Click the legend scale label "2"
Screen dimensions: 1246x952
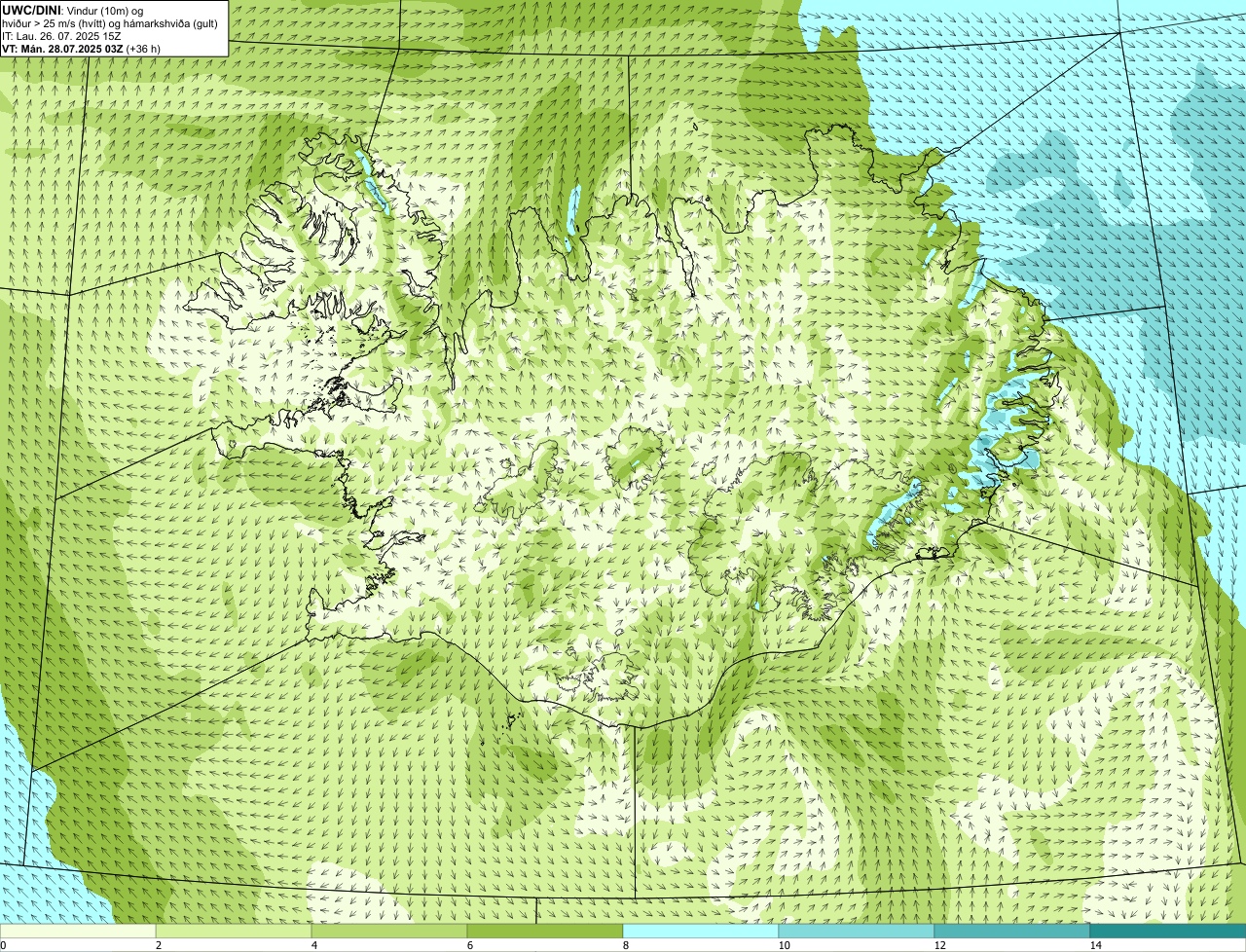158,945
